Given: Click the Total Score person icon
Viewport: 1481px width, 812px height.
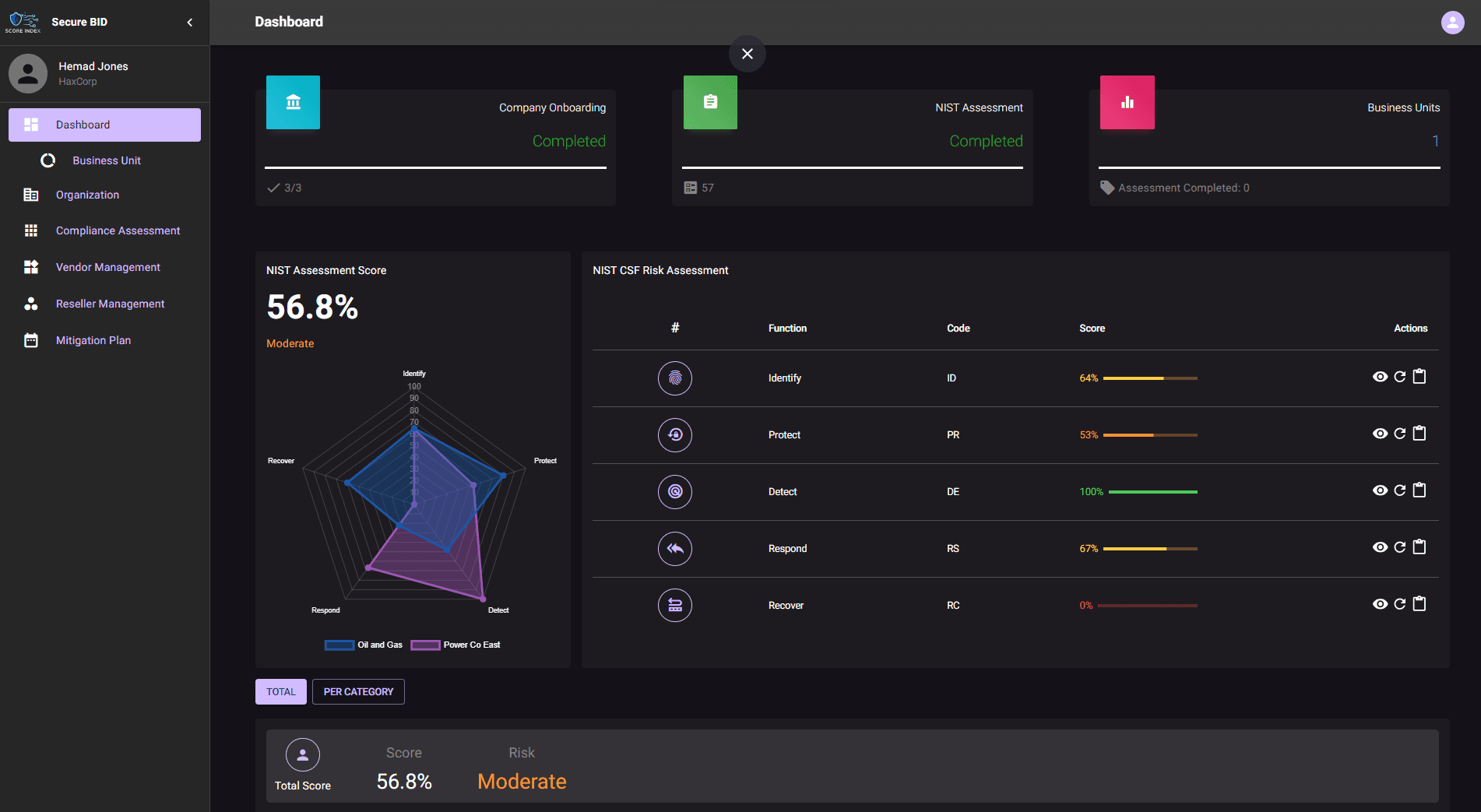Looking at the screenshot, I should 303,755.
